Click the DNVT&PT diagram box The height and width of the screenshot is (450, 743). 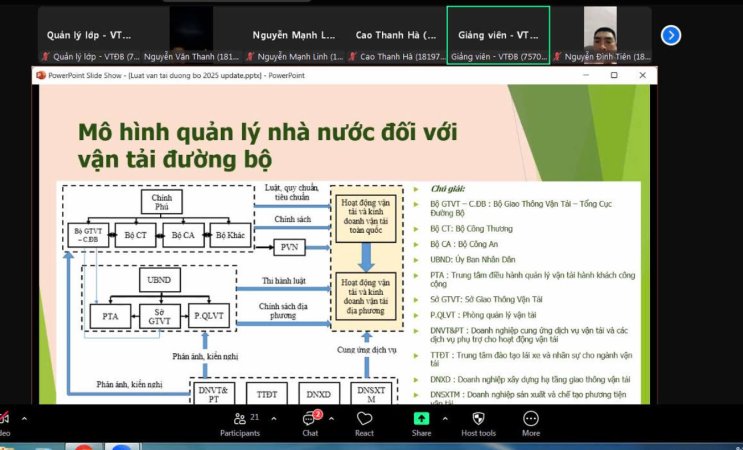pos(214,394)
